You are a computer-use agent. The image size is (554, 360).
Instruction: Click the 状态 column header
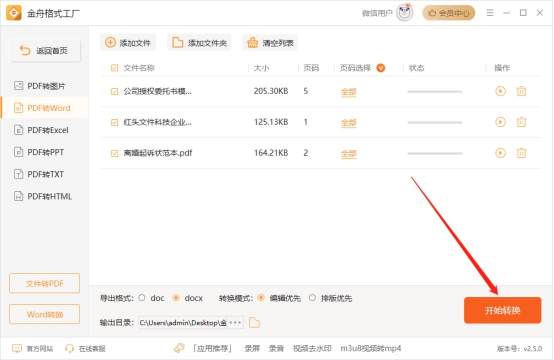[x=417, y=68]
